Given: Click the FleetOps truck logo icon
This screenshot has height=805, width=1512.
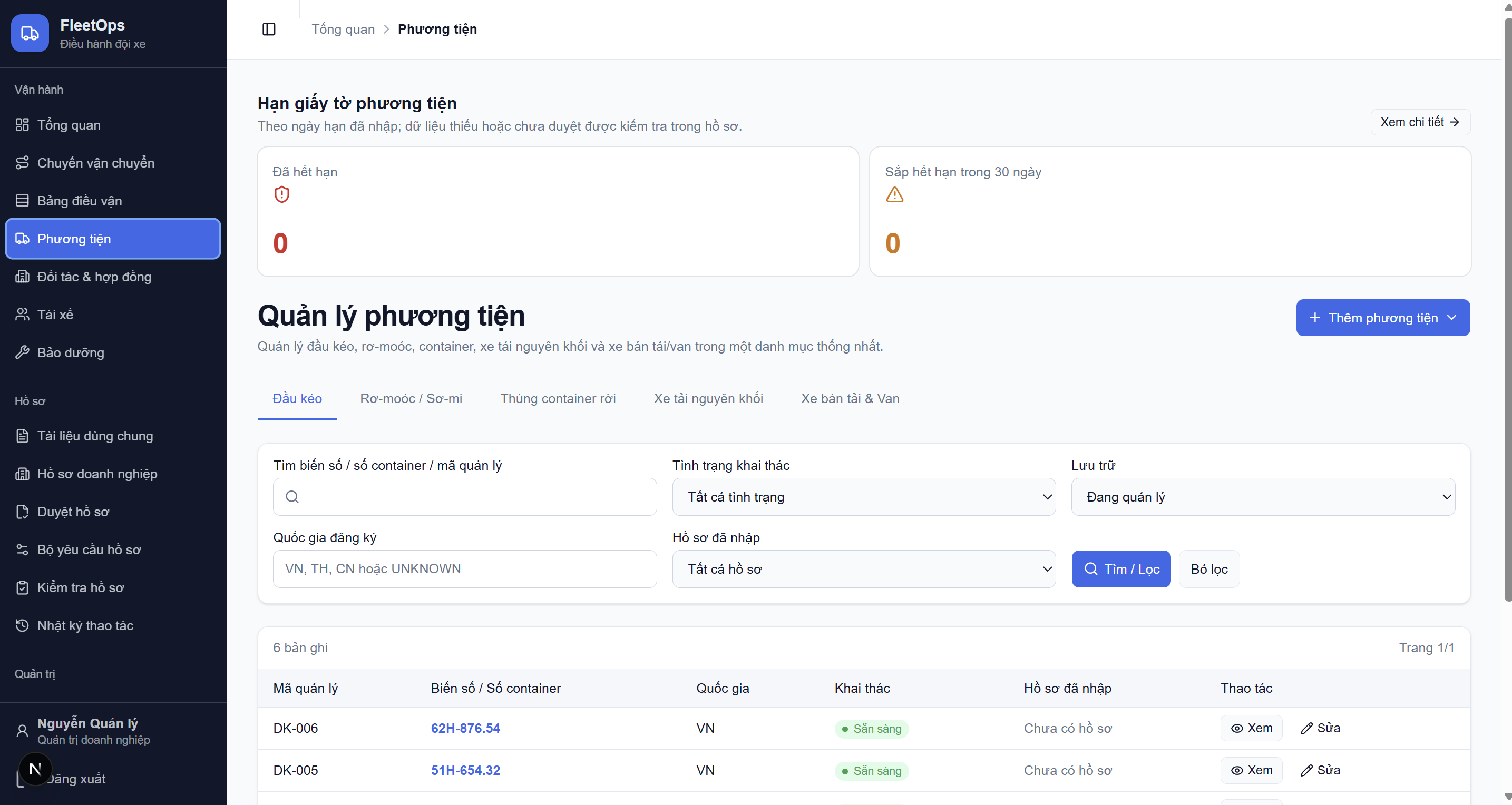Looking at the screenshot, I should (x=30, y=33).
